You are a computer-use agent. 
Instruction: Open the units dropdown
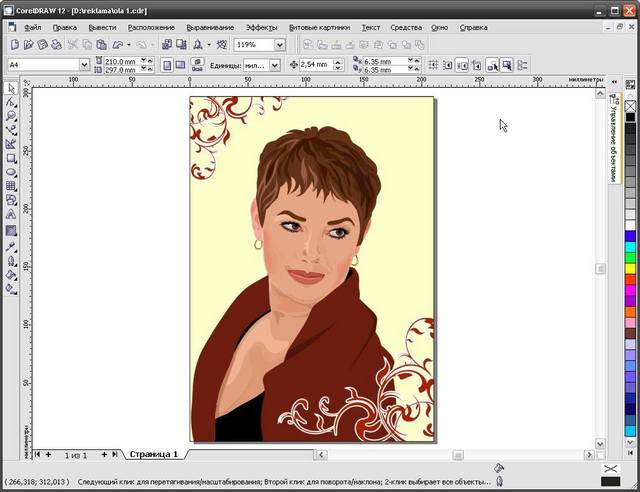[x=275, y=65]
